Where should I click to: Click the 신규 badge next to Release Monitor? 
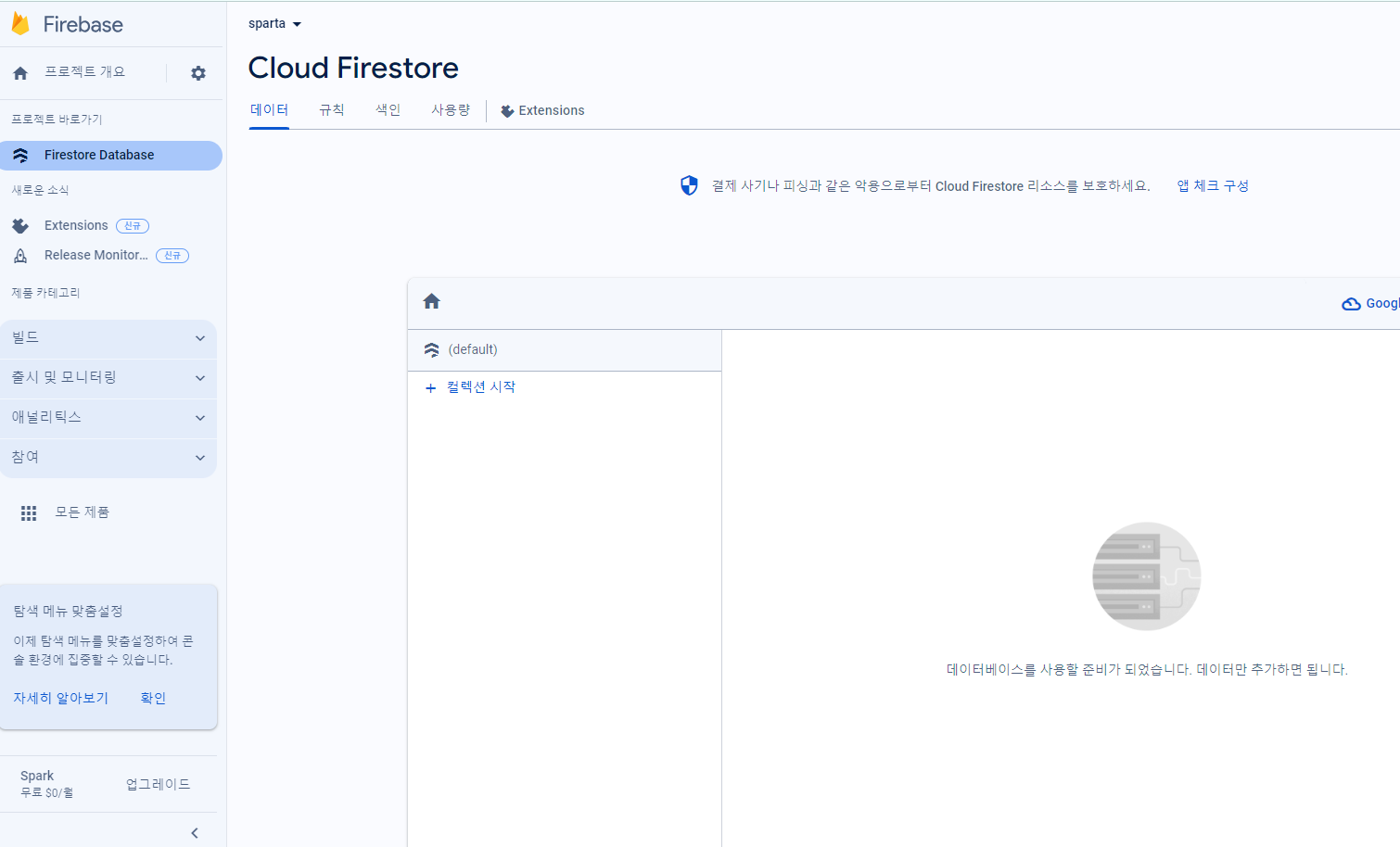pyautogui.click(x=172, y=256)
